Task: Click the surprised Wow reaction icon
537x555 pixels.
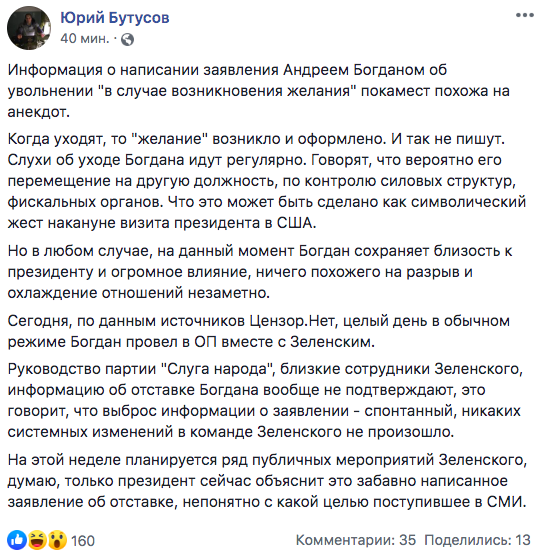Action: 57,540
